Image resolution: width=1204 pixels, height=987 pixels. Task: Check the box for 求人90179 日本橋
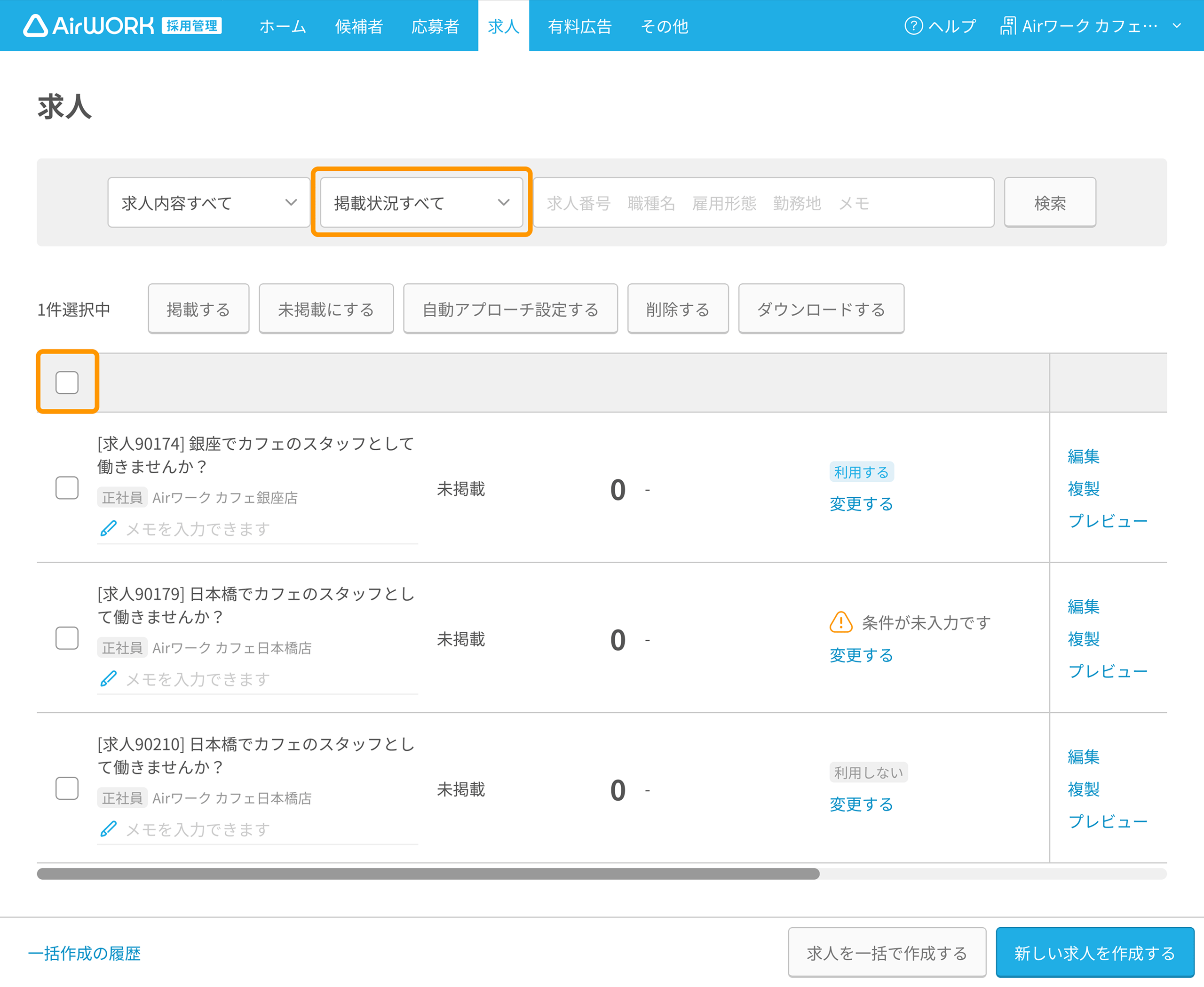coord(67,638)
